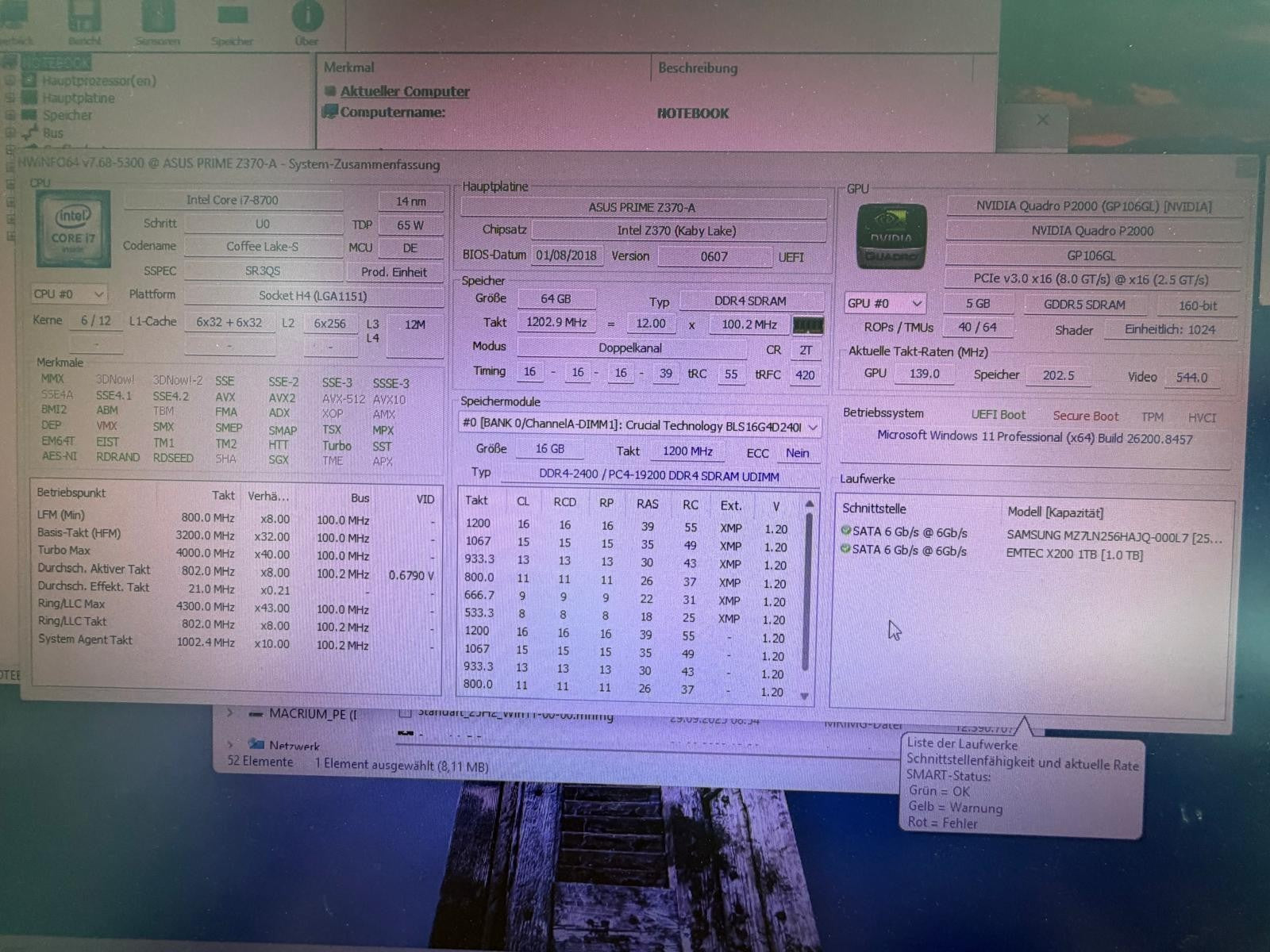
Task: Expand the Hauptplatine tree node
Action: pyautogui.click(x=10, y=98)
